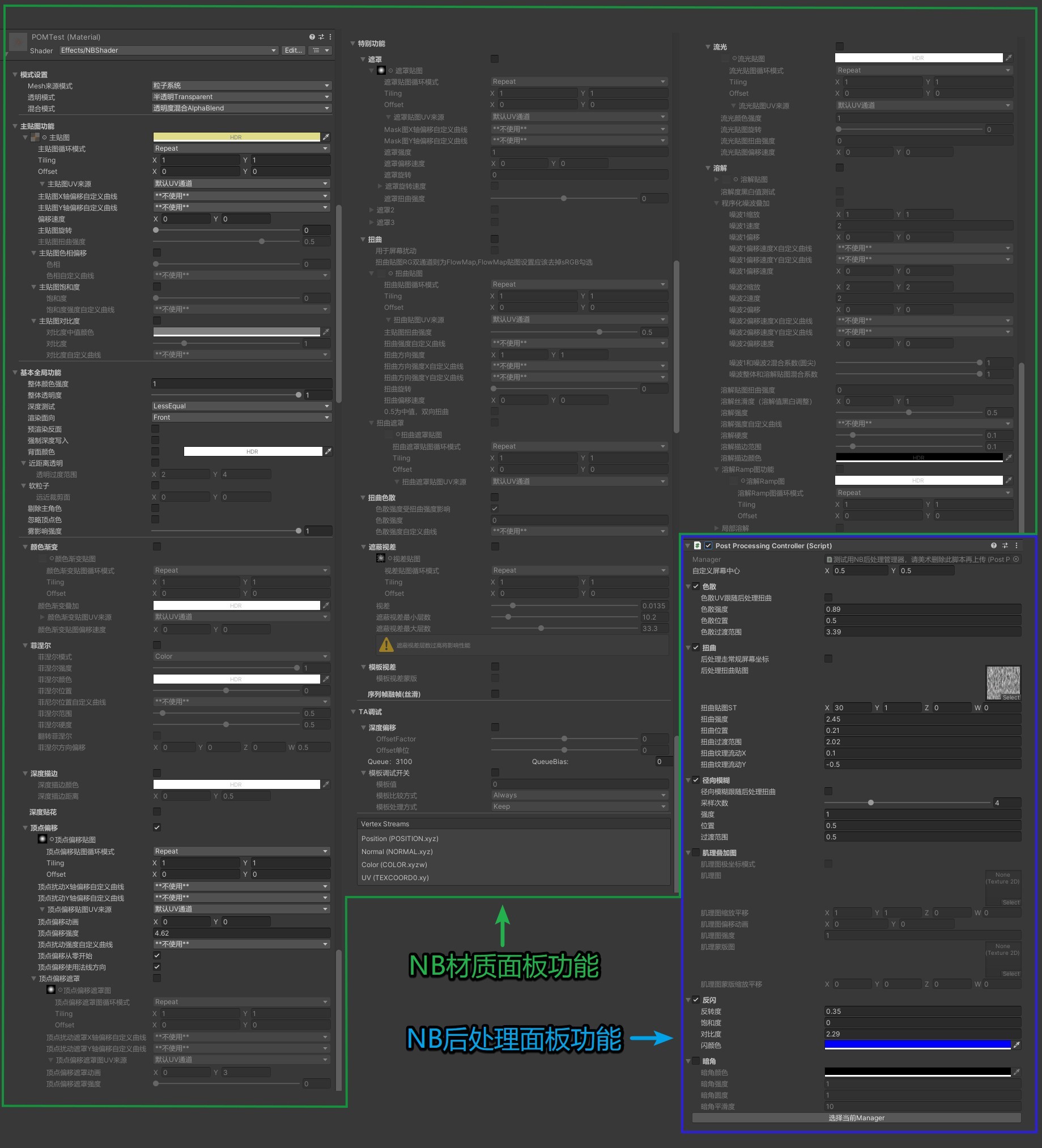Open the 深度测试 LessEqual dropdown
The height and width of the screenshot is (1148, 1042).
[241, 406]
